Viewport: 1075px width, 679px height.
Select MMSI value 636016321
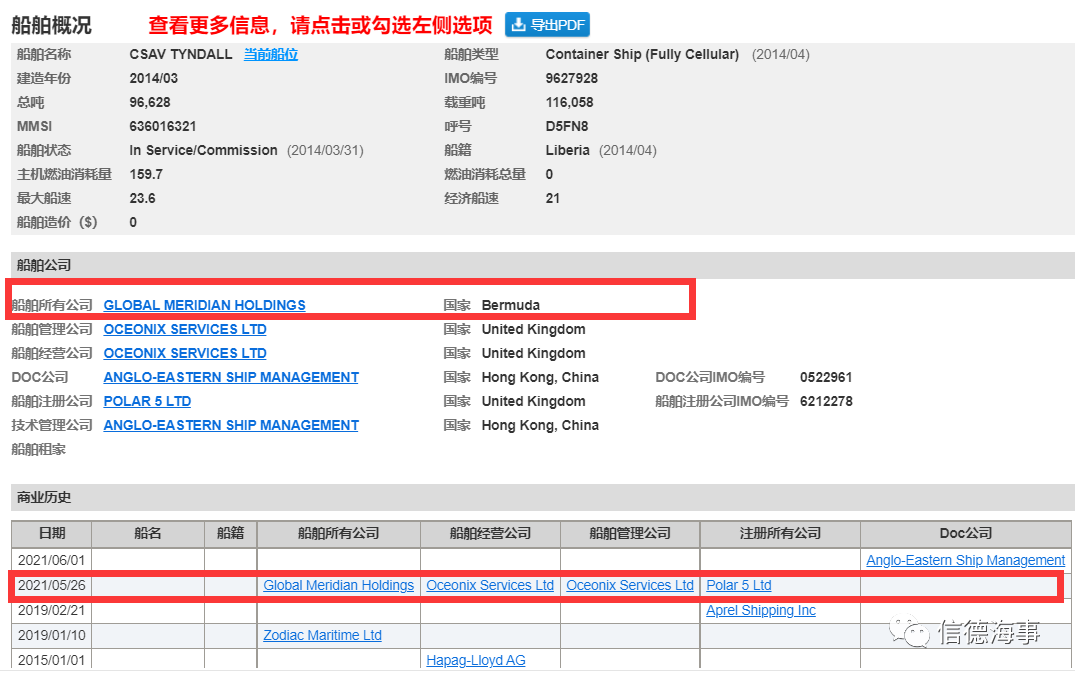click(162, 126)
